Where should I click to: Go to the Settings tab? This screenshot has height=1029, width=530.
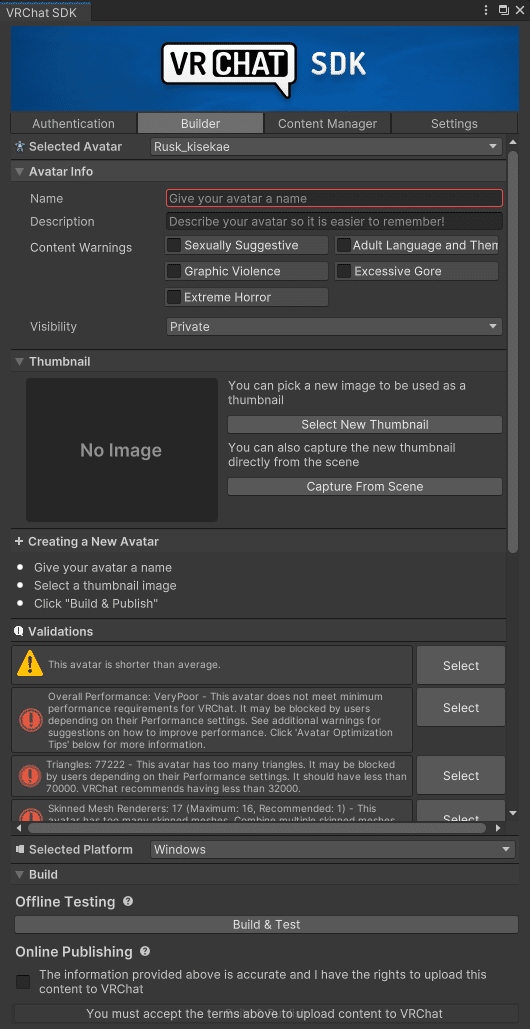coord(454,123)
